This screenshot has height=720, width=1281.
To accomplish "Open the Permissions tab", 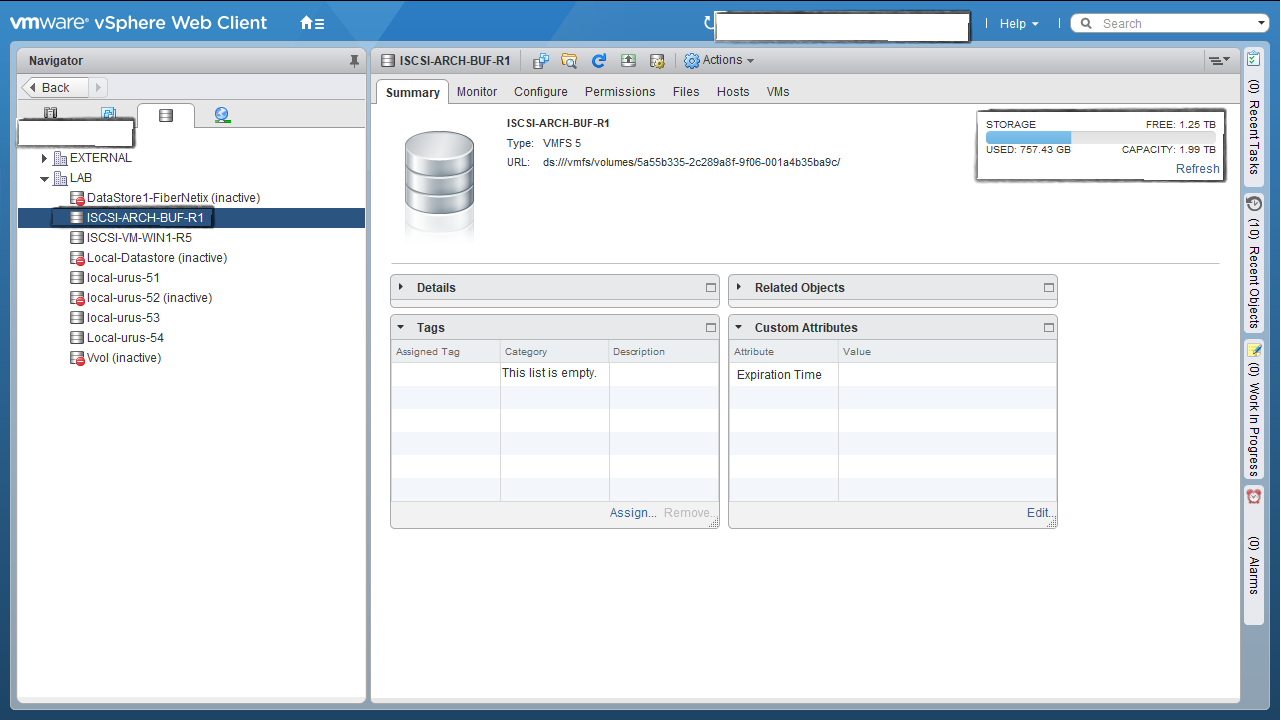I will click(620, 92).
